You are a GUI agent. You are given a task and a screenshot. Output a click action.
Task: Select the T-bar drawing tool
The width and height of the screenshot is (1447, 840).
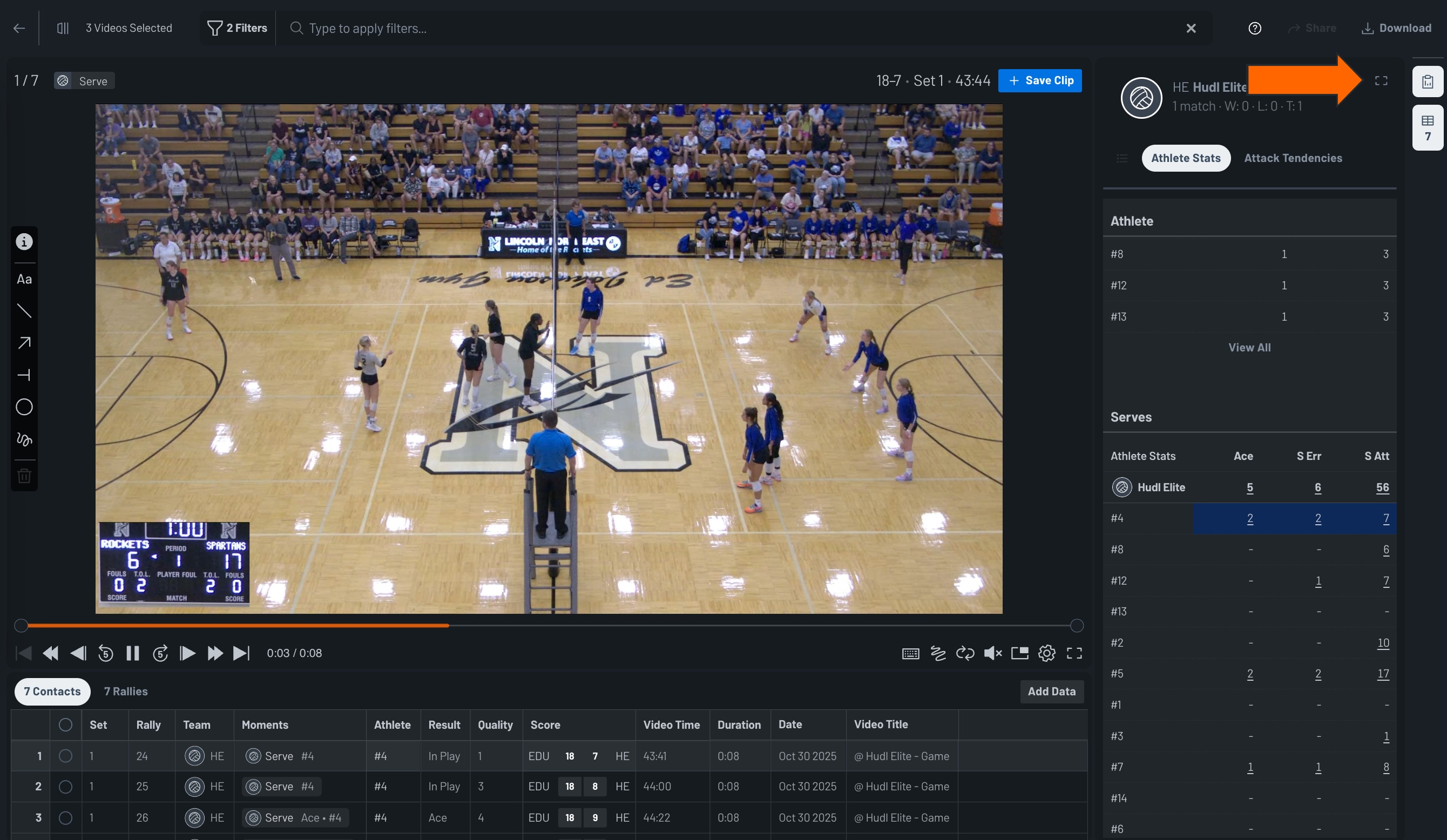pos(24,376)
